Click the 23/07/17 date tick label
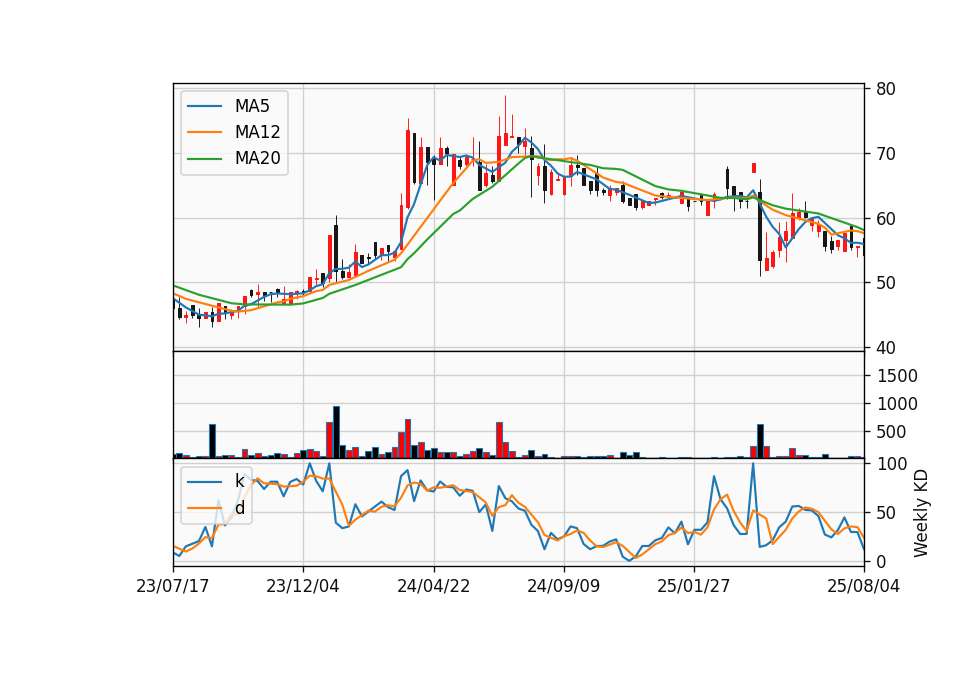The image size is (960, 690). tap(173, 586)
